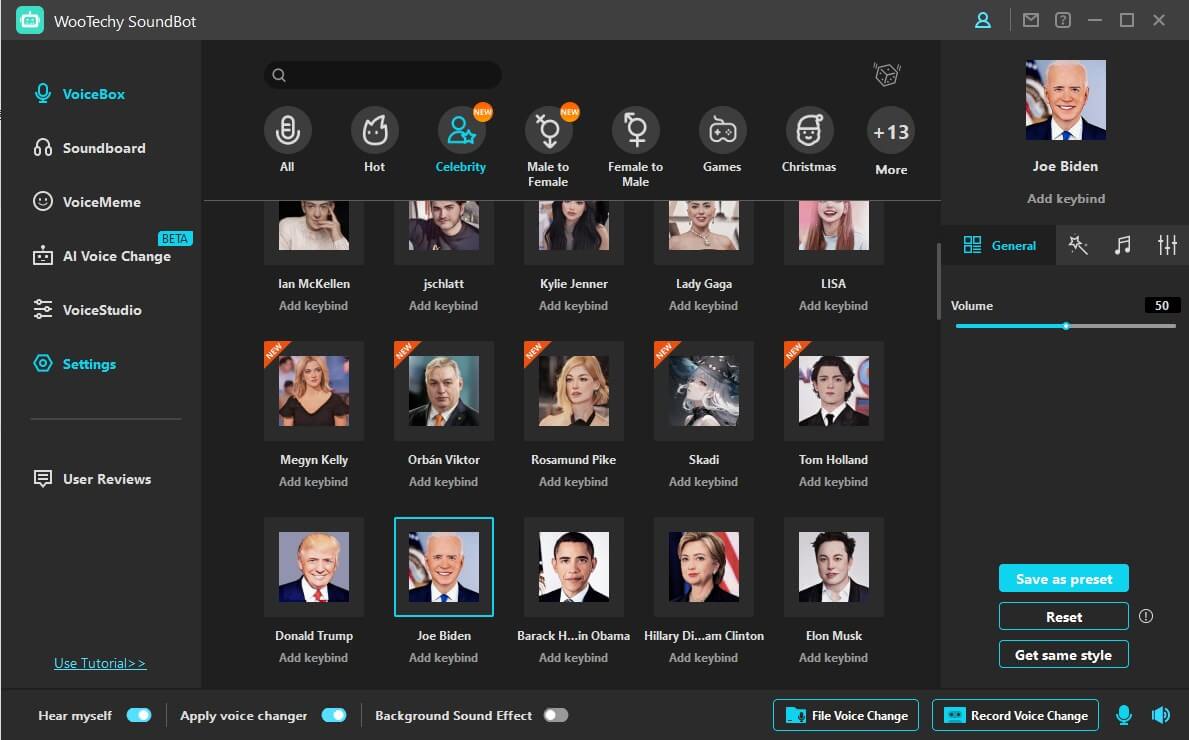The image size is (1189, 740).
Task: Expand the +13 More categories
Action: tap(890, 133)
